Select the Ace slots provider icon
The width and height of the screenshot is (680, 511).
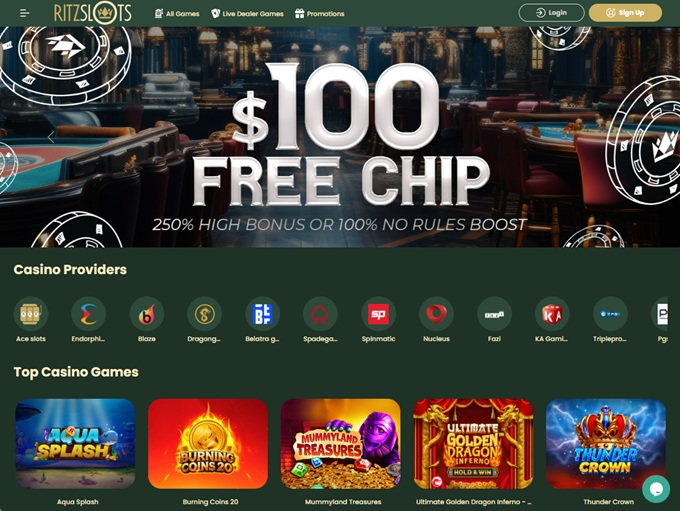[31, 314]
